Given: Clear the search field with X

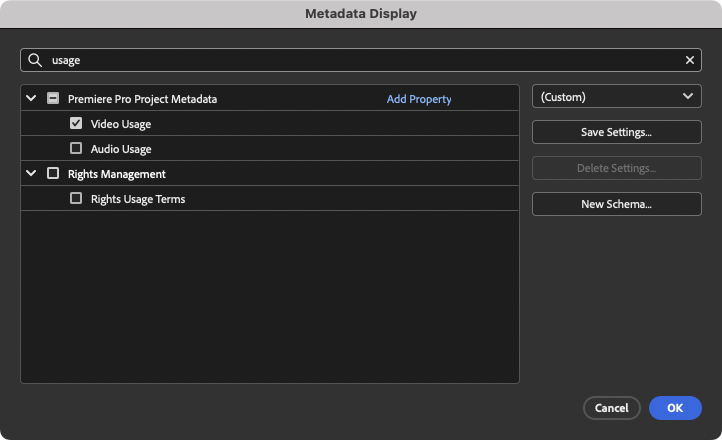Looking at the screenshot, I should coord(689,60).
